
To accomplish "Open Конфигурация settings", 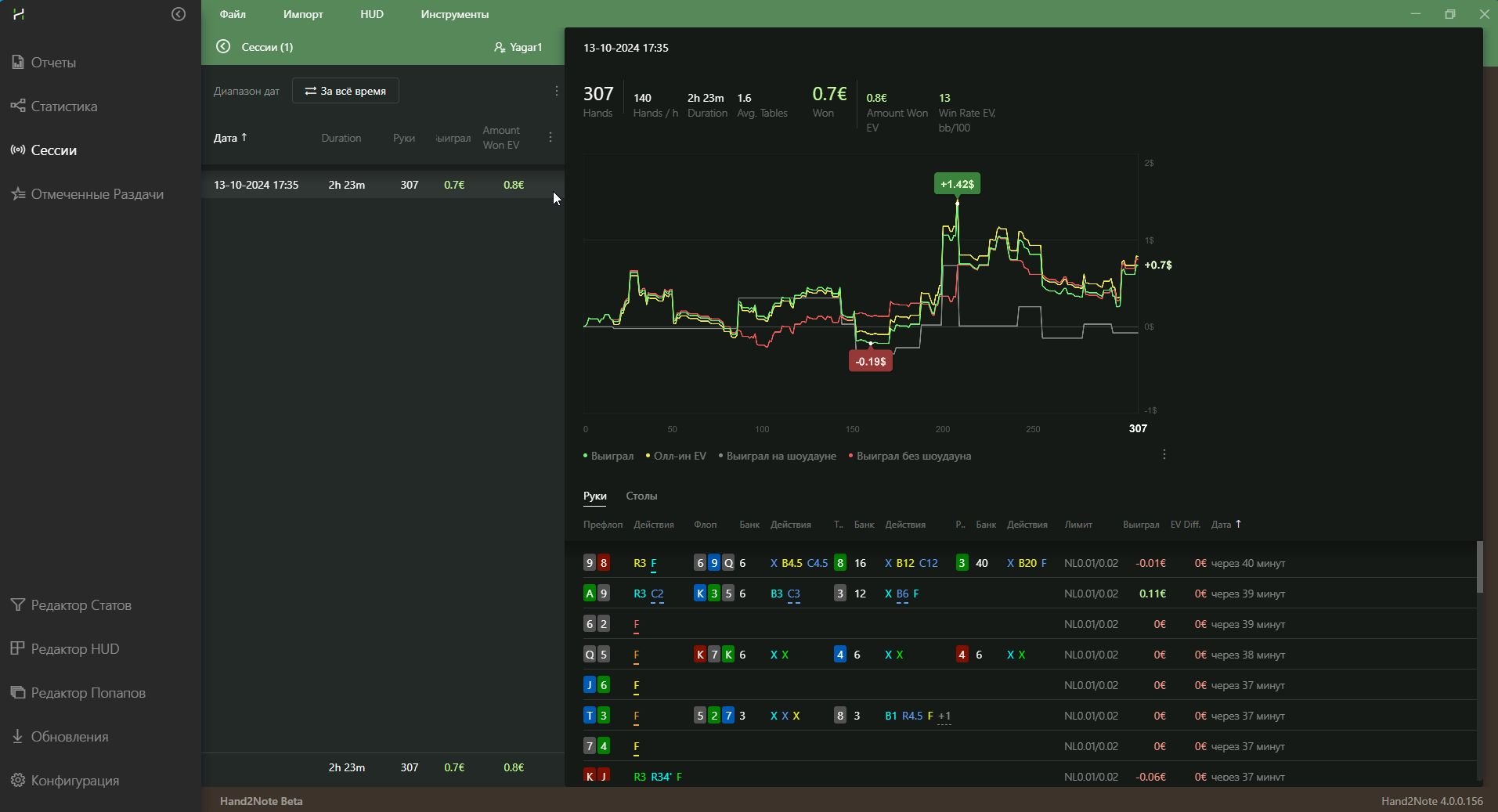I will [65, 781].
